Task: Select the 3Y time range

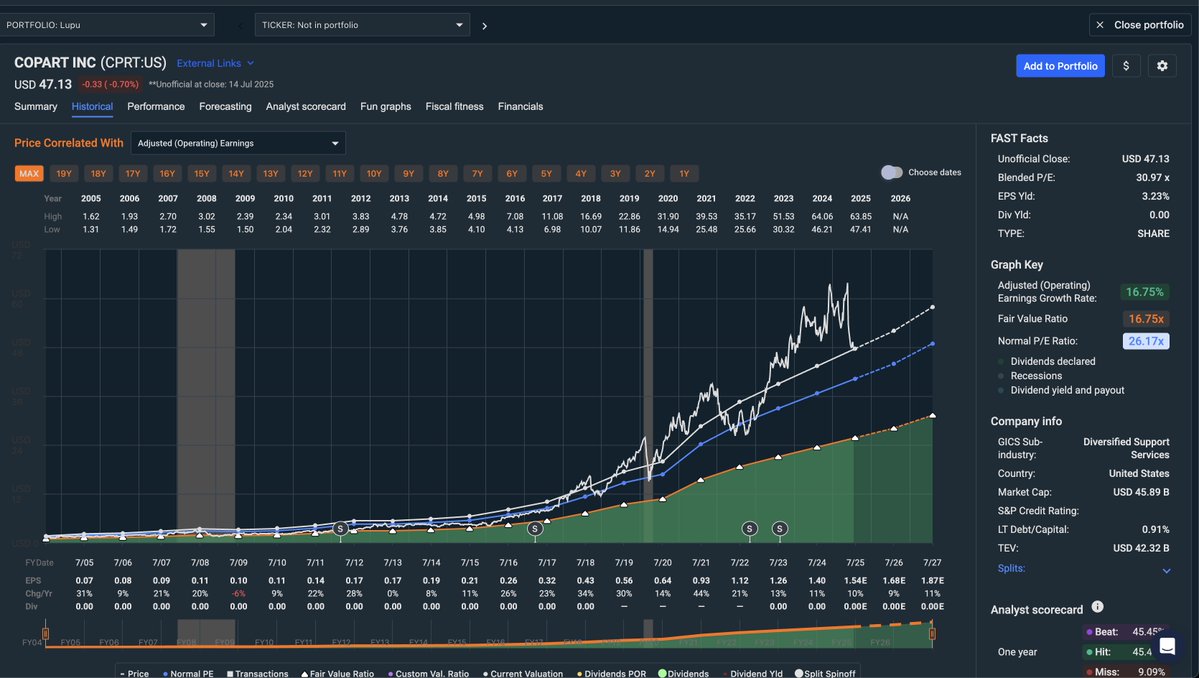Action: pos(616,174)
